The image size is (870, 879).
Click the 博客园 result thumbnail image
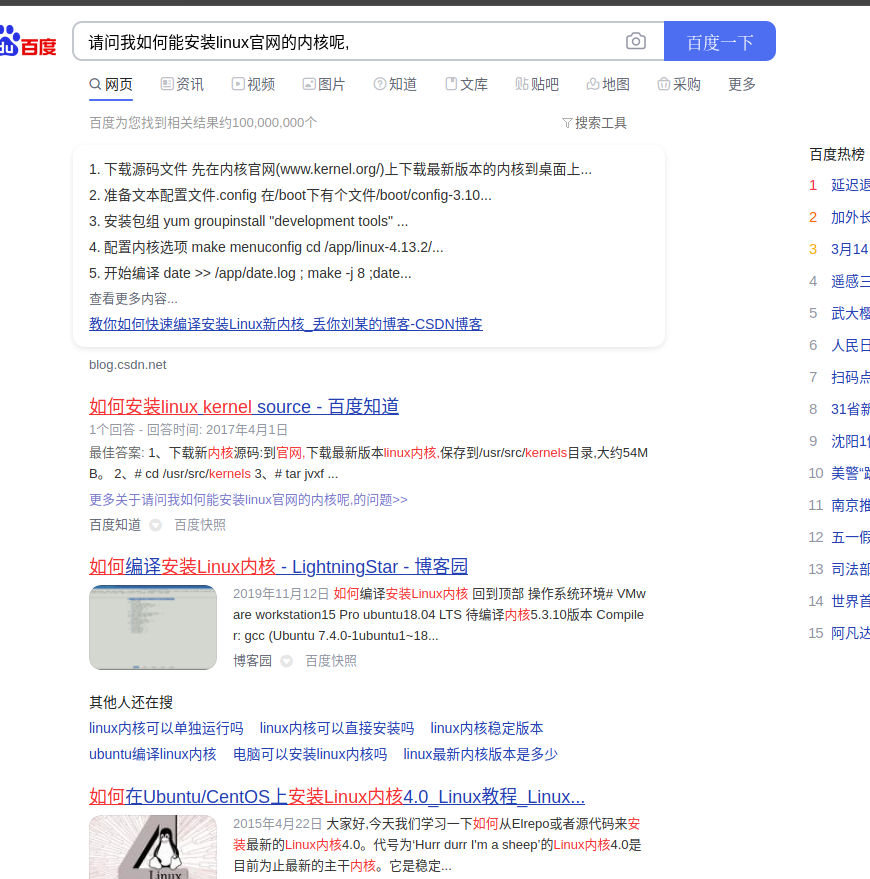pos(153,627)
